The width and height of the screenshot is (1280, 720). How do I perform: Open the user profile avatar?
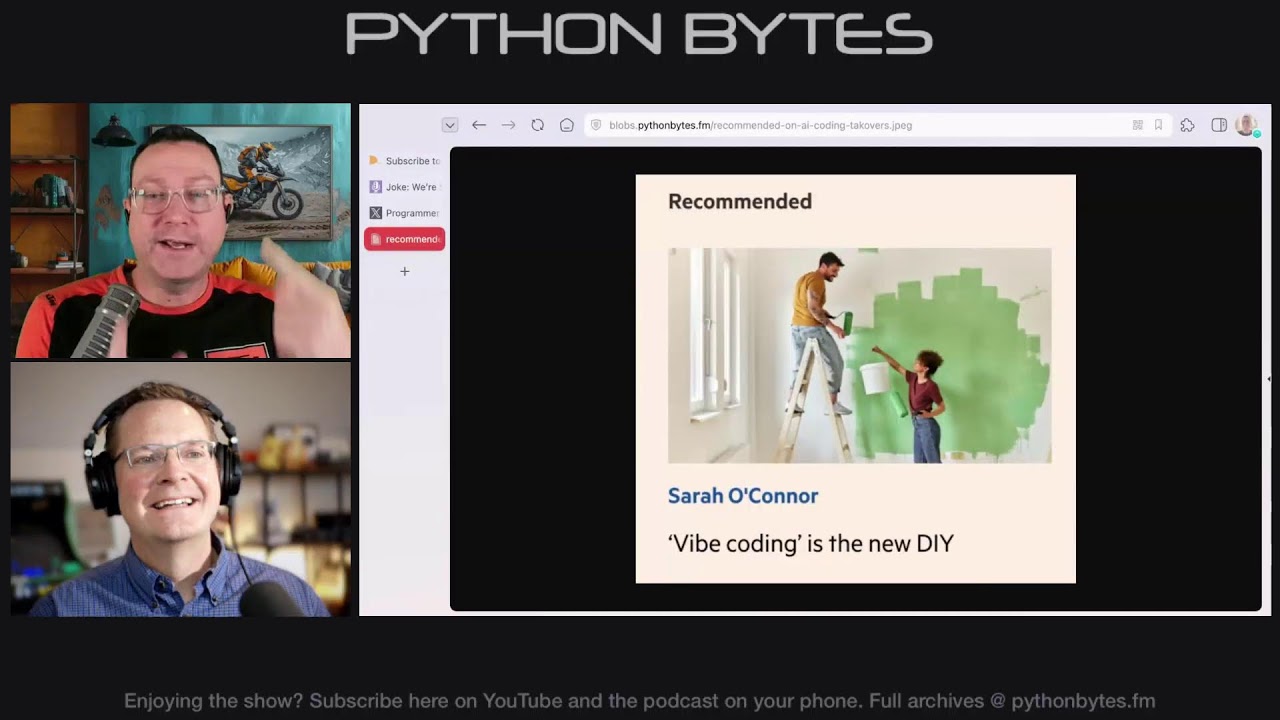(1245, 125)
